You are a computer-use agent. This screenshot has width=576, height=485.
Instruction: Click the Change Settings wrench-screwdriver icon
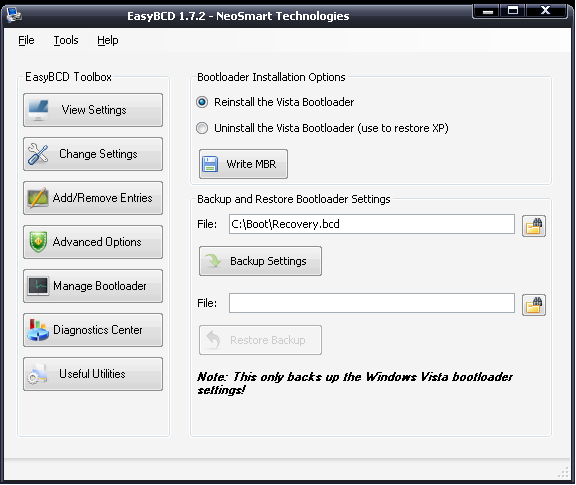pos(38,154)
